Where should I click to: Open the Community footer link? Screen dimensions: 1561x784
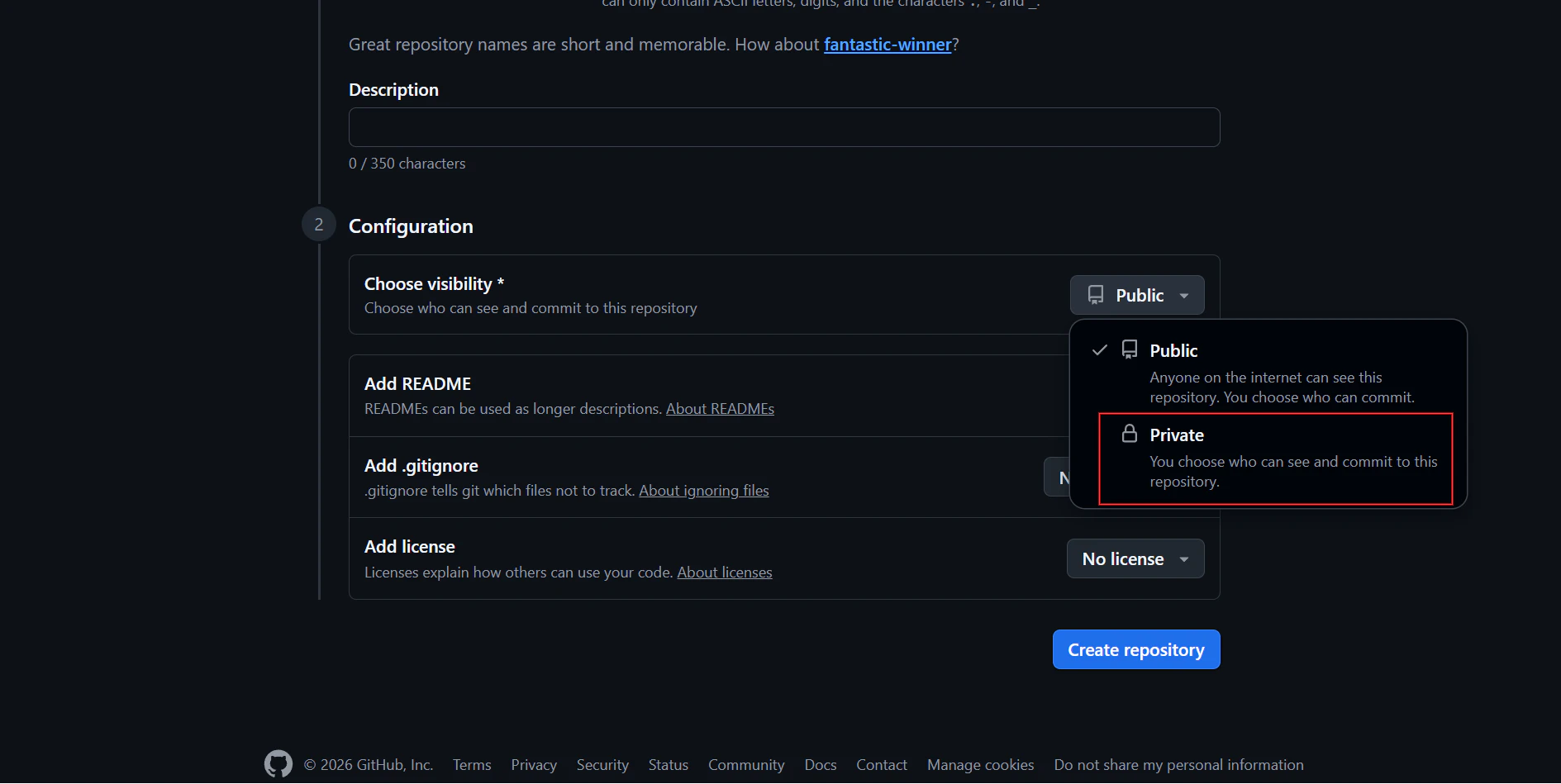[x=746, y=765]
